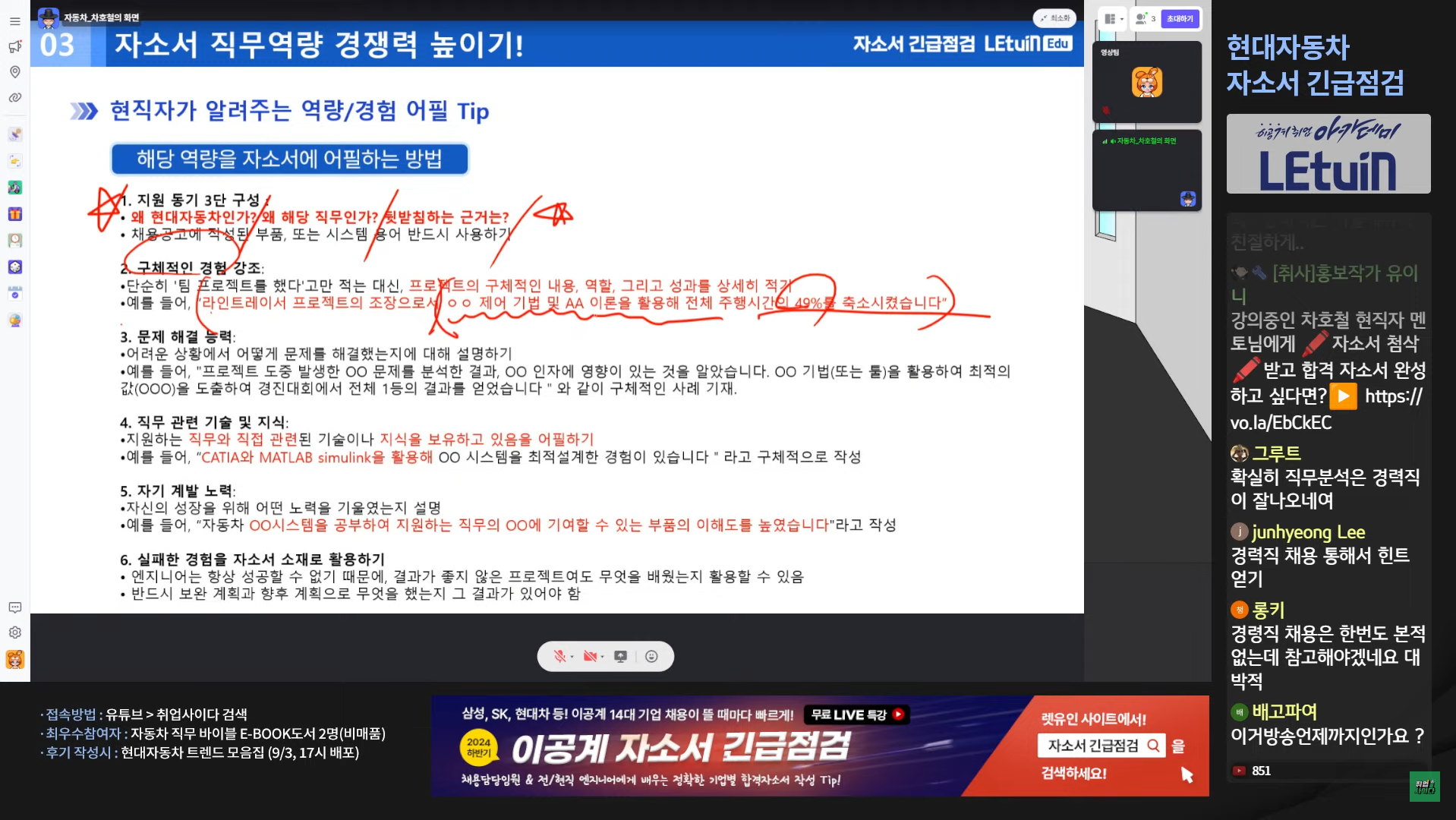Click the 초대하기 invite button

tap(1180, 19)
